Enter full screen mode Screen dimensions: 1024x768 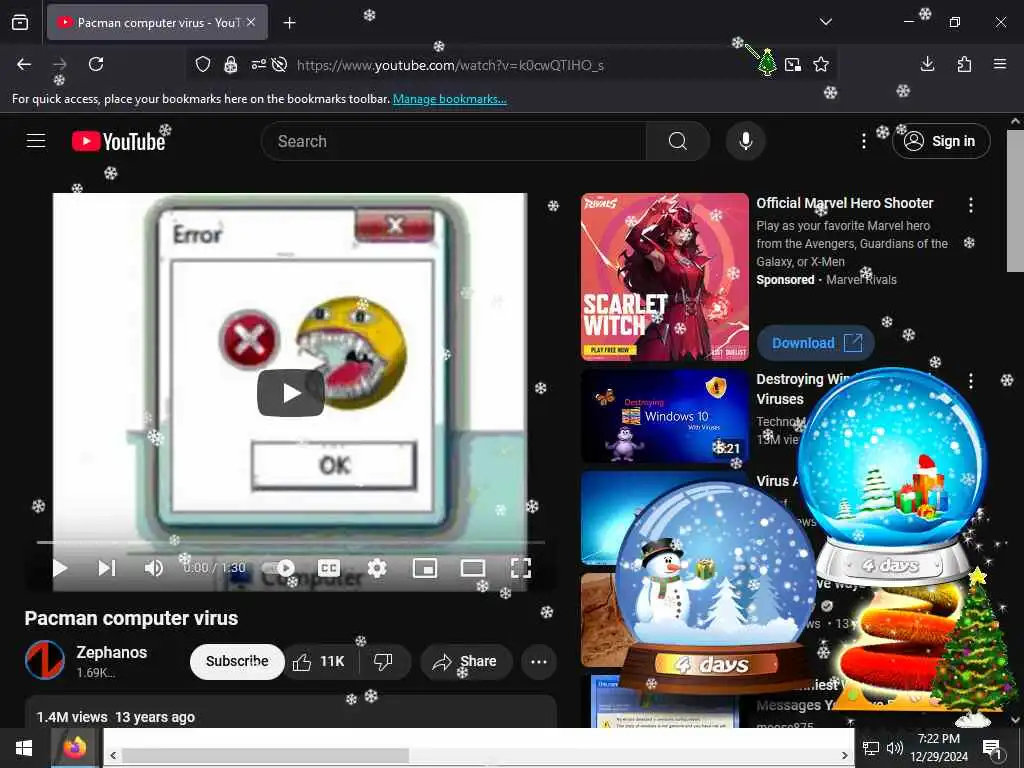(520, 568)
